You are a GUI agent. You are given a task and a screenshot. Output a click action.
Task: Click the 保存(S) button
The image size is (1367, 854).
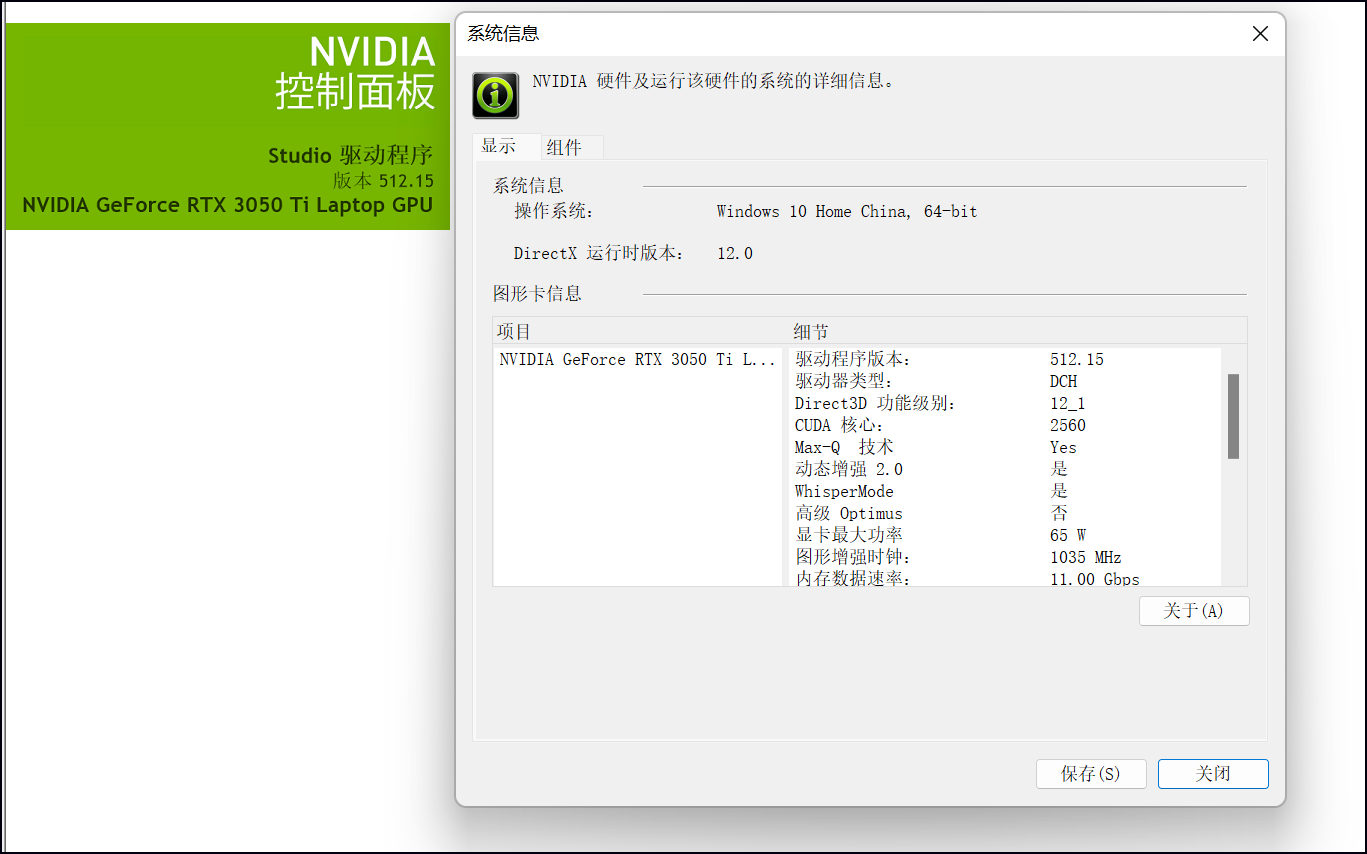point(1091,774)
